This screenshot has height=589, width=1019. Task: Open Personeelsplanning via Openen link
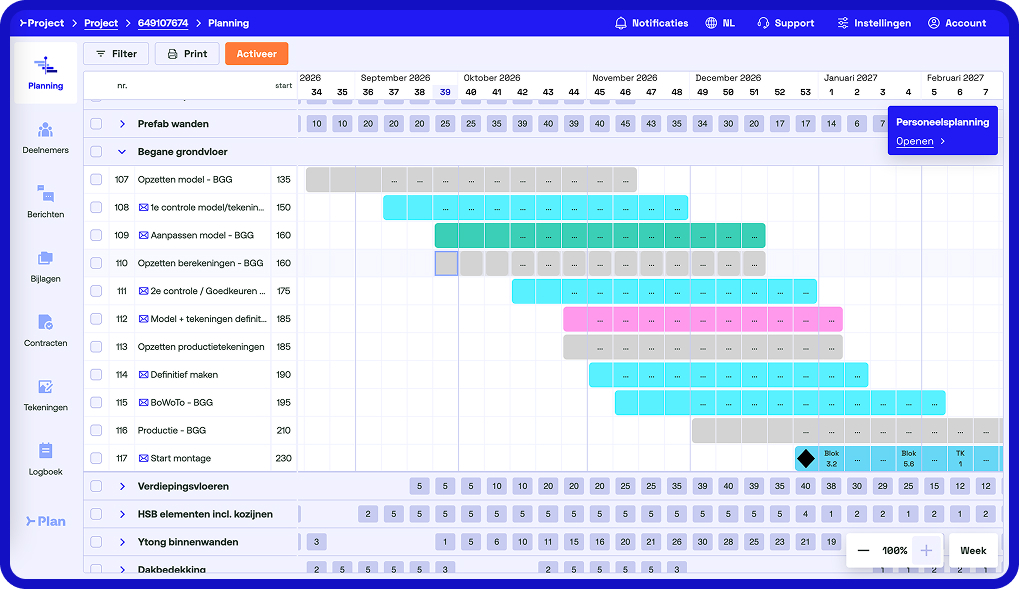[x=914, y=141]
